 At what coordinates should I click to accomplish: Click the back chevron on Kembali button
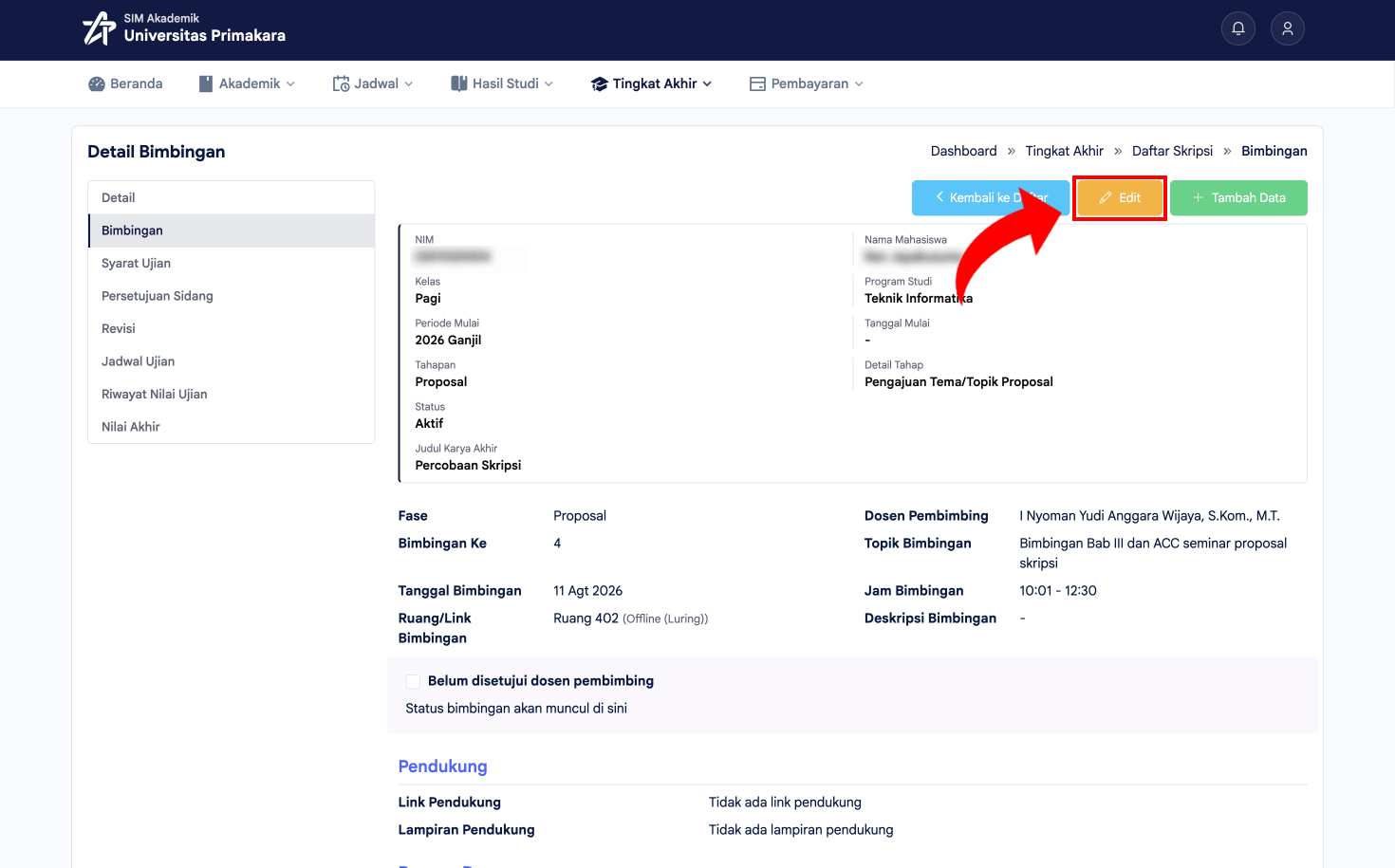(939, 197)
